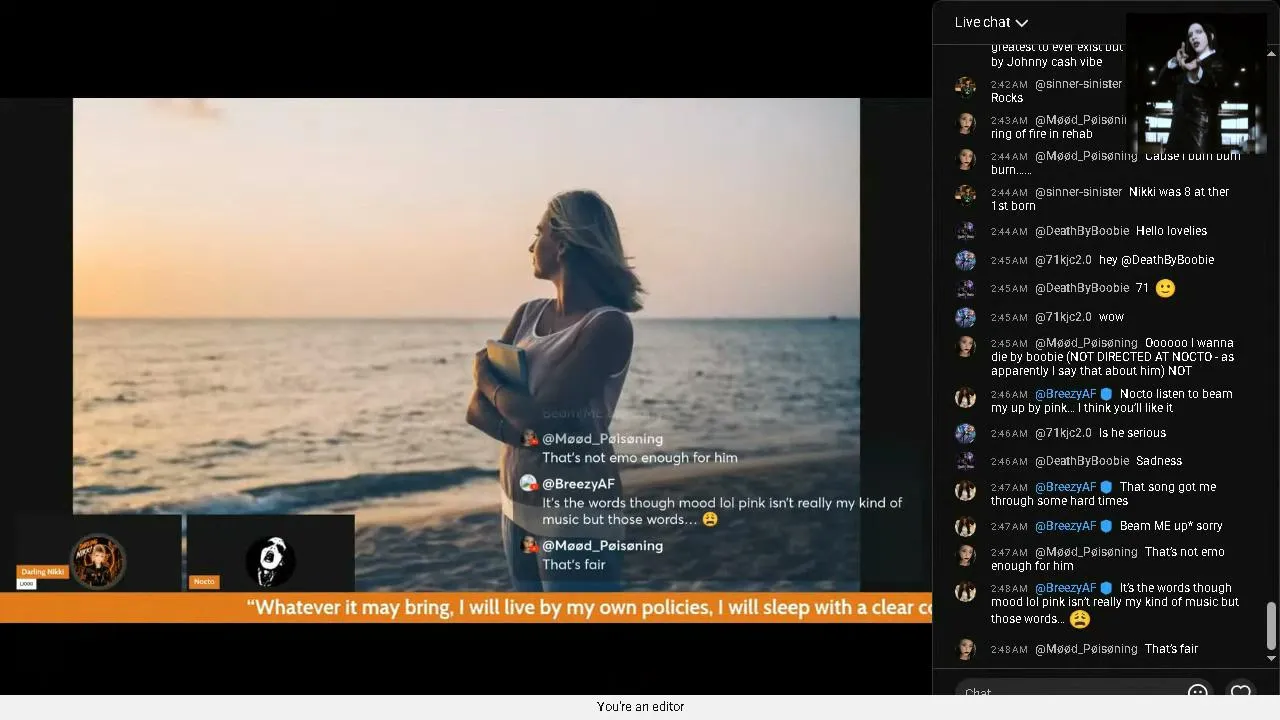Click avatar beside the 'Sadness' message
Image resolution: width=1280 pixels, height=720 pixels.
pos(965,461)
